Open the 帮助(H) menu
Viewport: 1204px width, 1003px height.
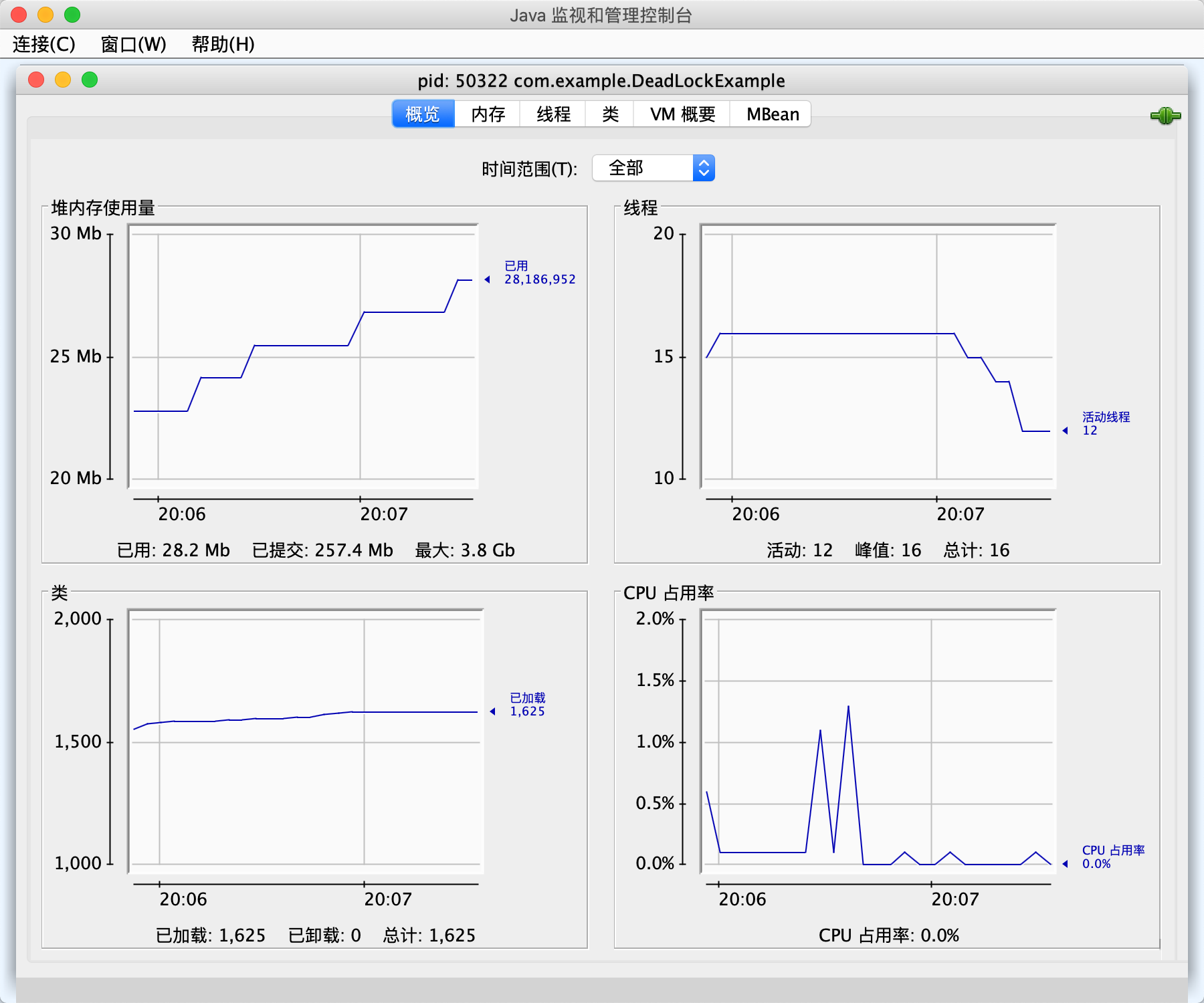pos(223,44)
